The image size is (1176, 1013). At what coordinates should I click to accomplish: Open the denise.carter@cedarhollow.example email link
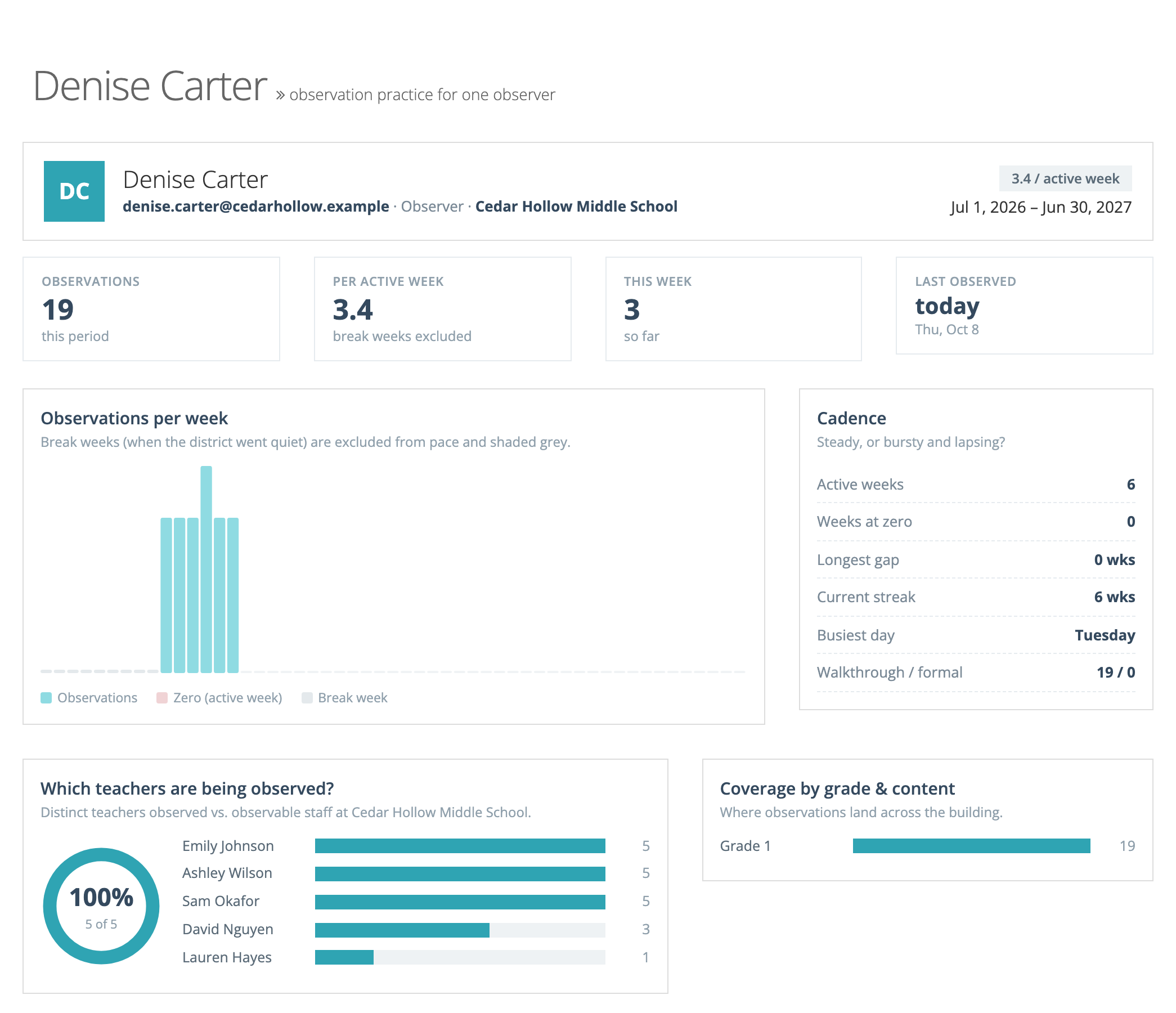pyautogui.click(x=256, y=207)
